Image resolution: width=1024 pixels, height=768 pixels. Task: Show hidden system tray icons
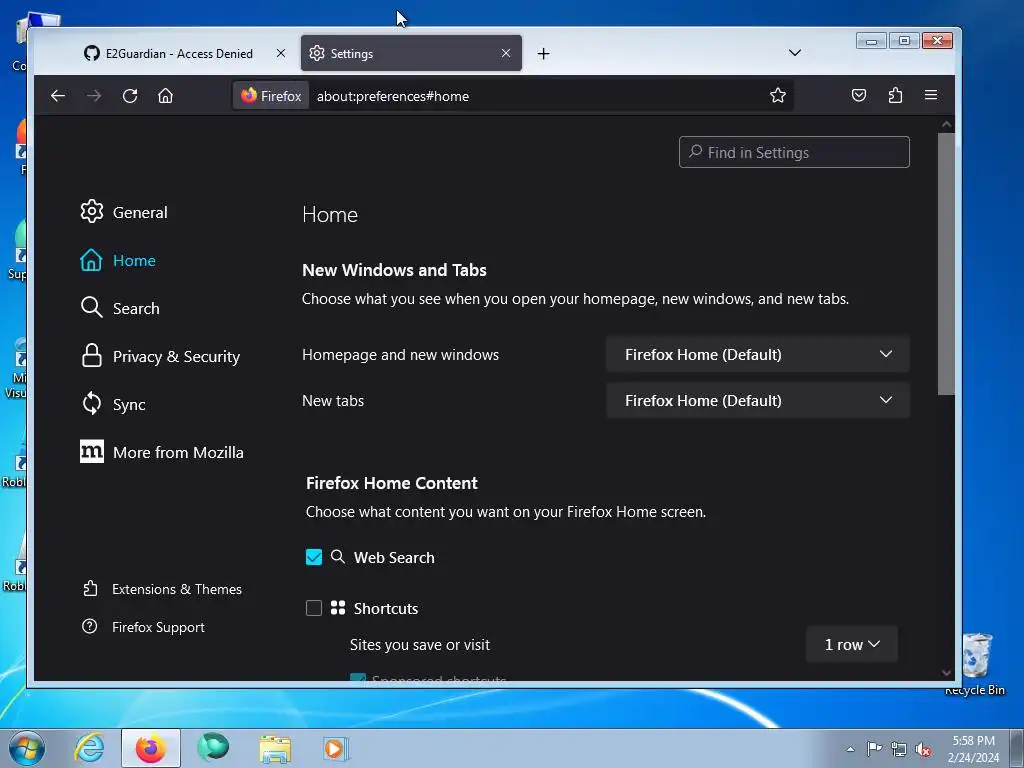[850, 749]
